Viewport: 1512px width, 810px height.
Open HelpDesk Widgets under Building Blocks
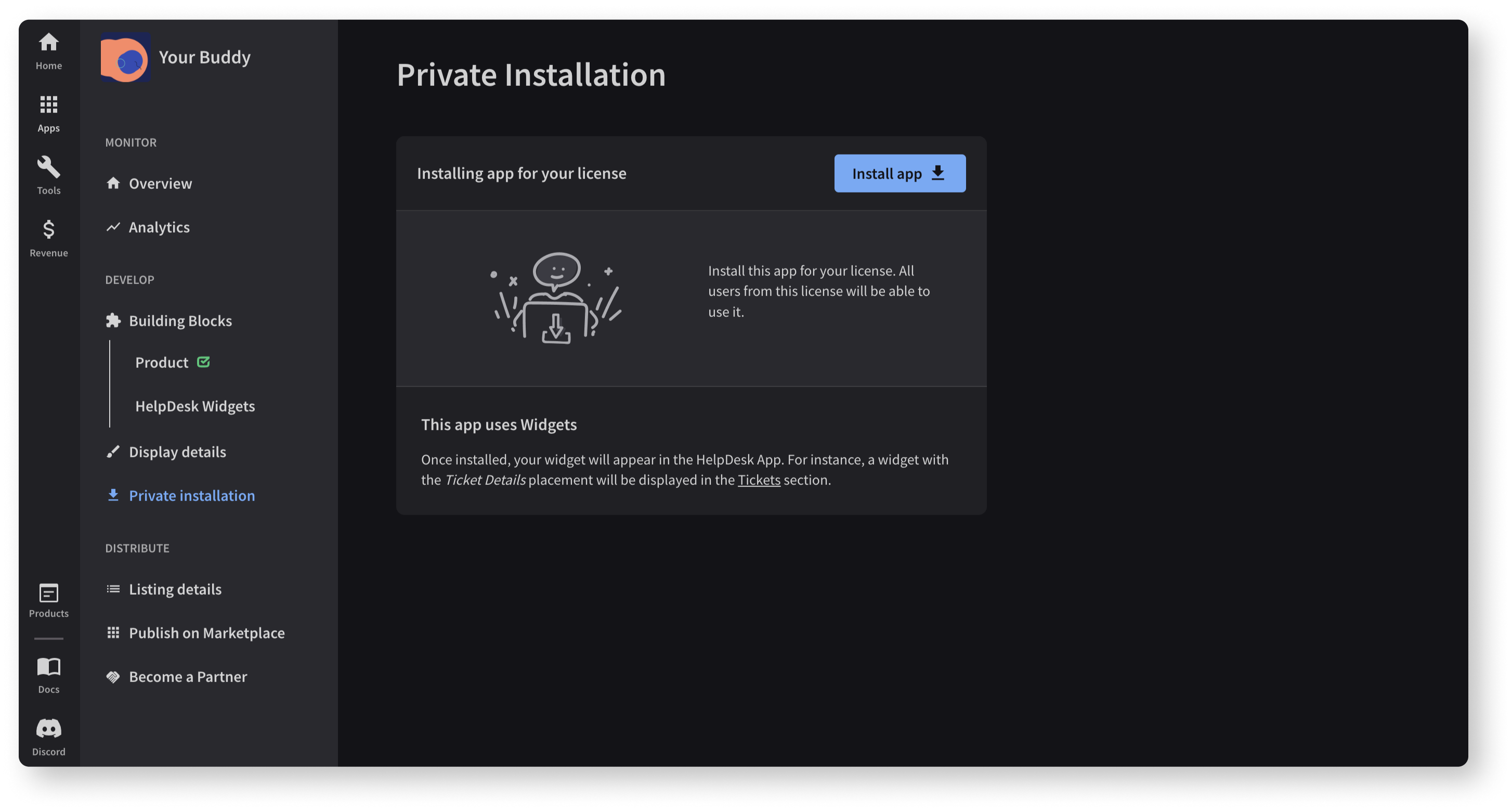(x=195, y=406)
